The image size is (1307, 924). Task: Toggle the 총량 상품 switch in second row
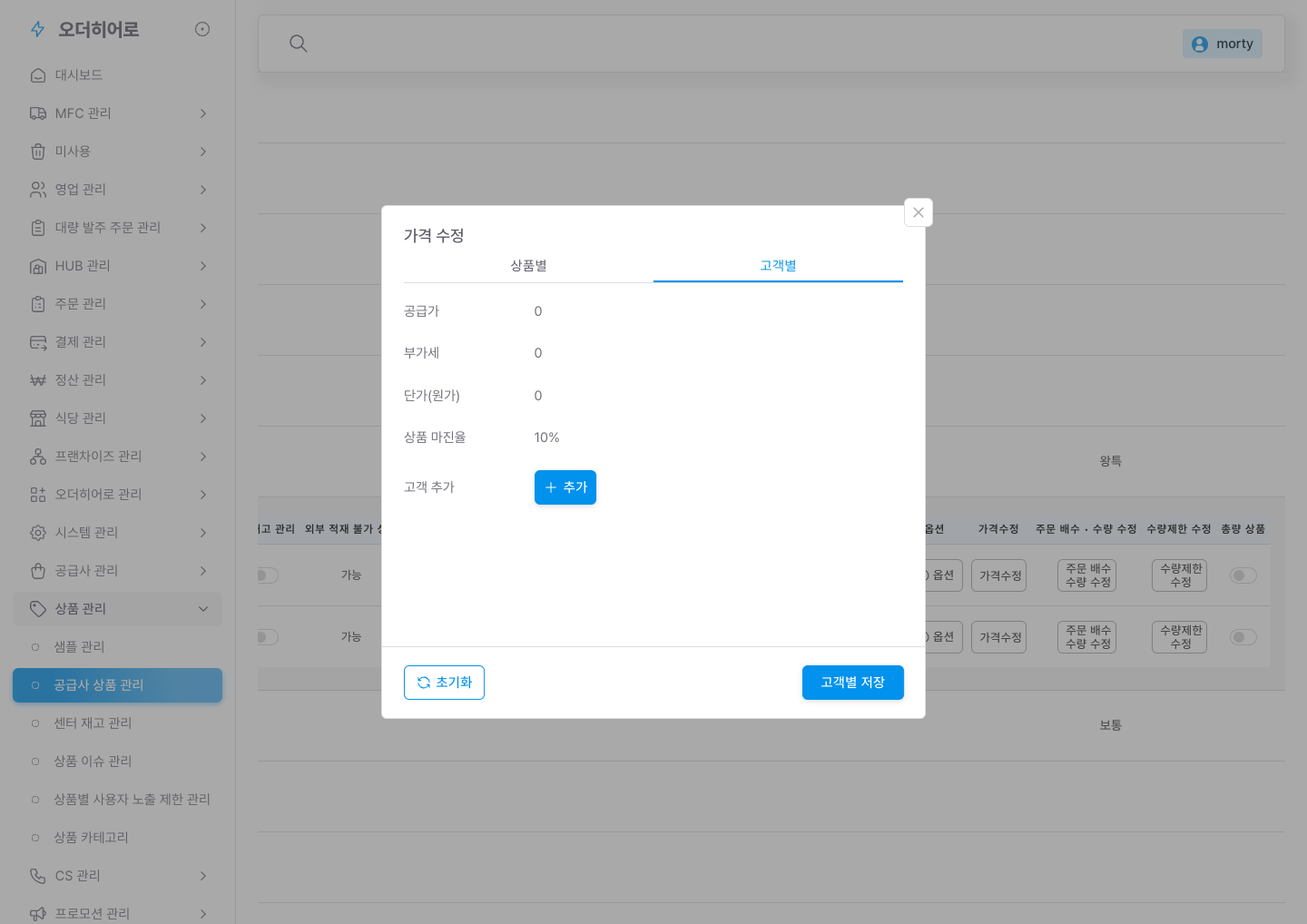point(1243,637)
